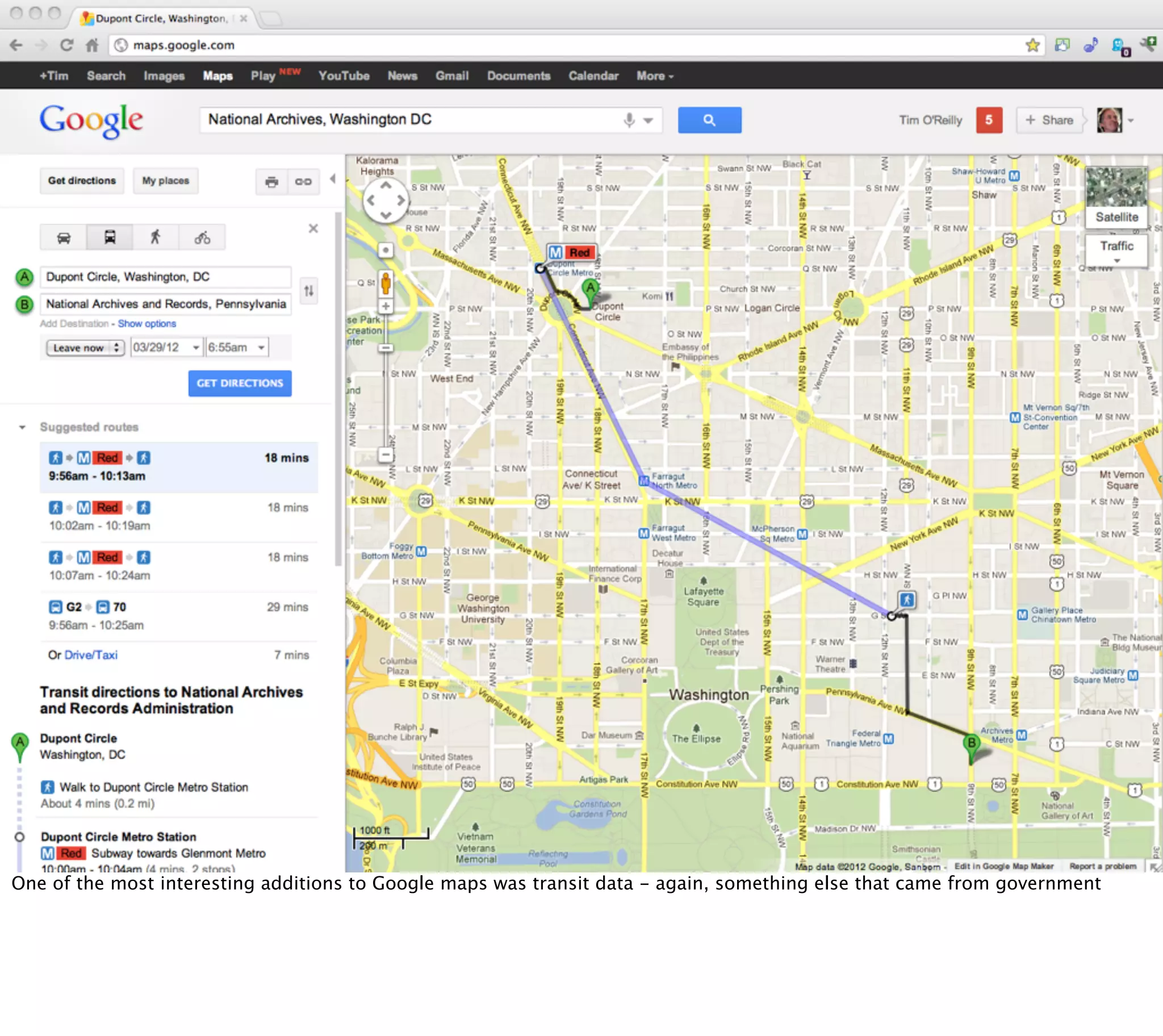Open the Traffic layer dropdown
This screenshot has width=1163, height=1036.
[x=1116, y=251]
